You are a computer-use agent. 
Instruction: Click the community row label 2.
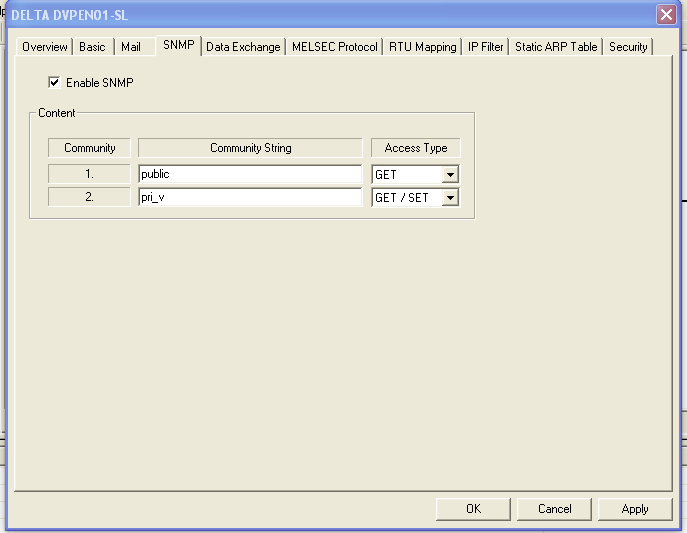click(x=89, y=197)
